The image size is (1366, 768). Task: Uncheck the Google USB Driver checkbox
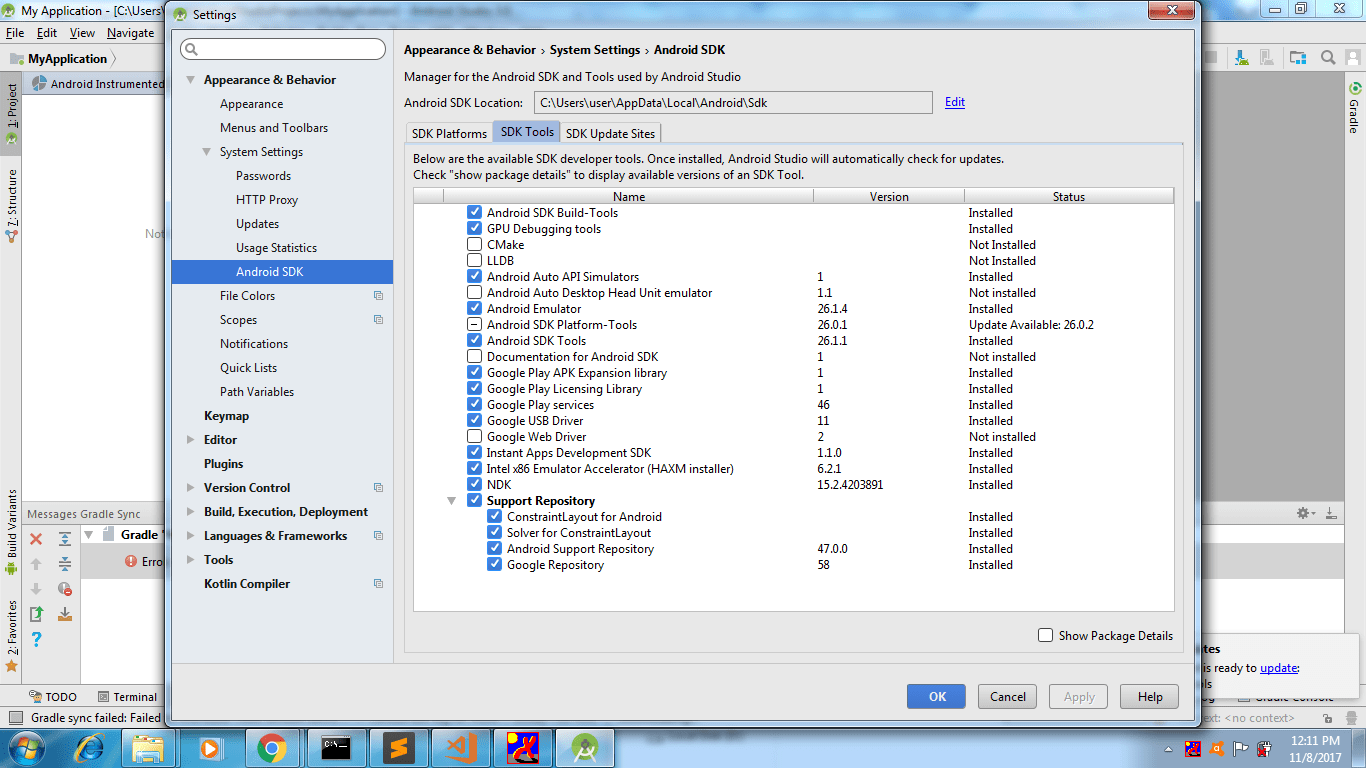coord(475,421)
